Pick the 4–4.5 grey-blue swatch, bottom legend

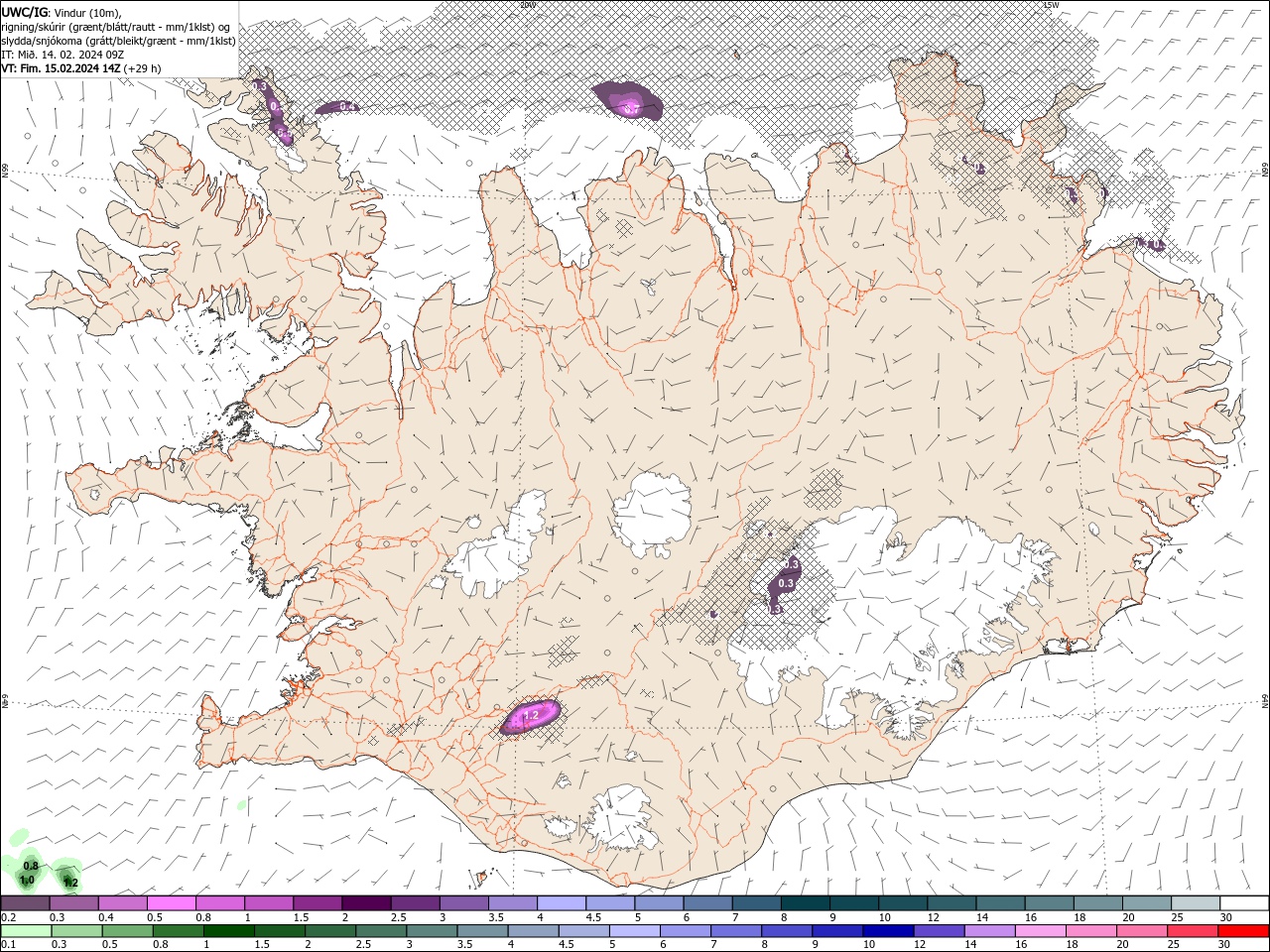point(533,931)
